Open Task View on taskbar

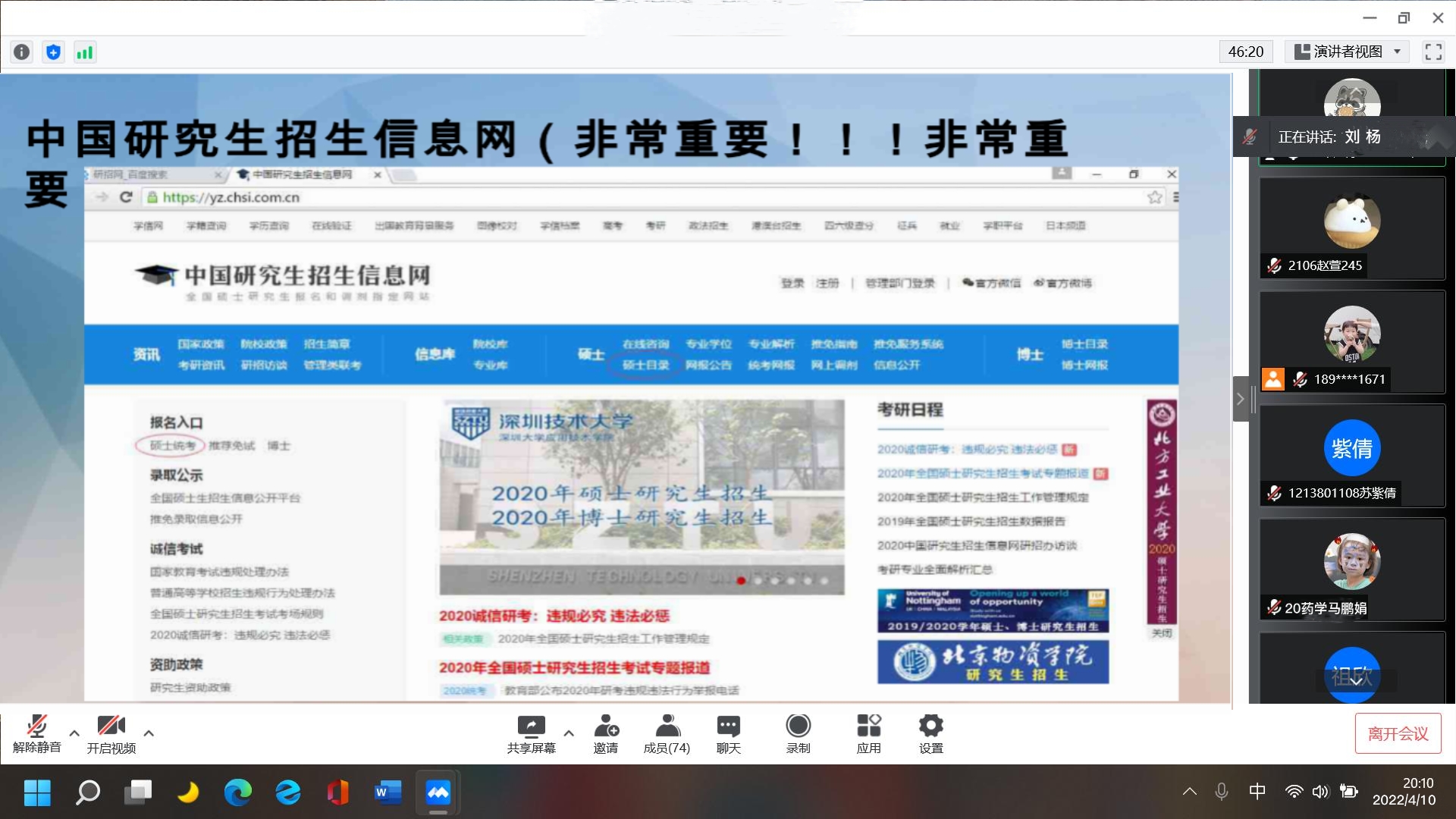[138, 792]
